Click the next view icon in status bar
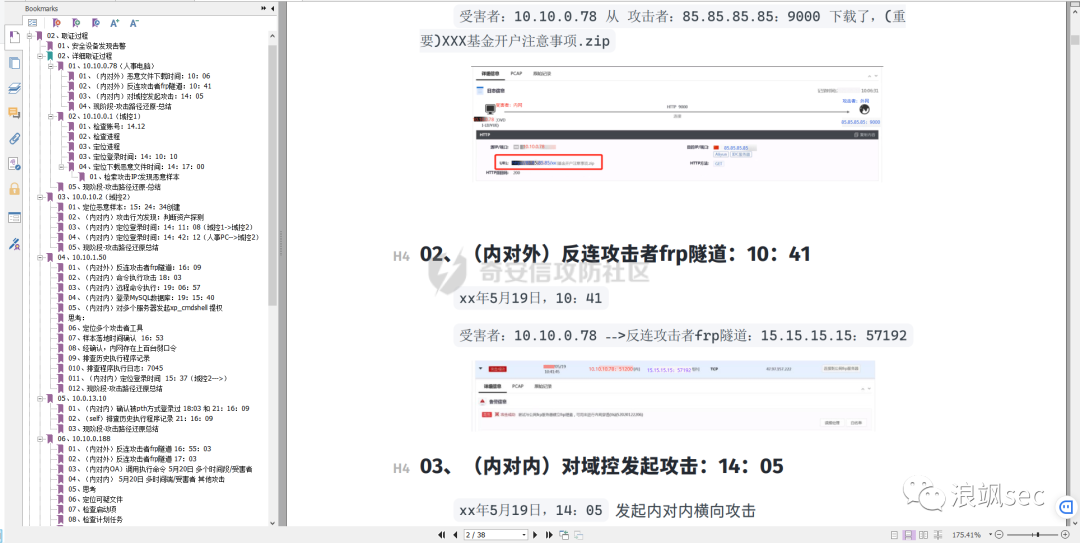This screenshot has height=543, width=1080. click(x=579, y=535)
